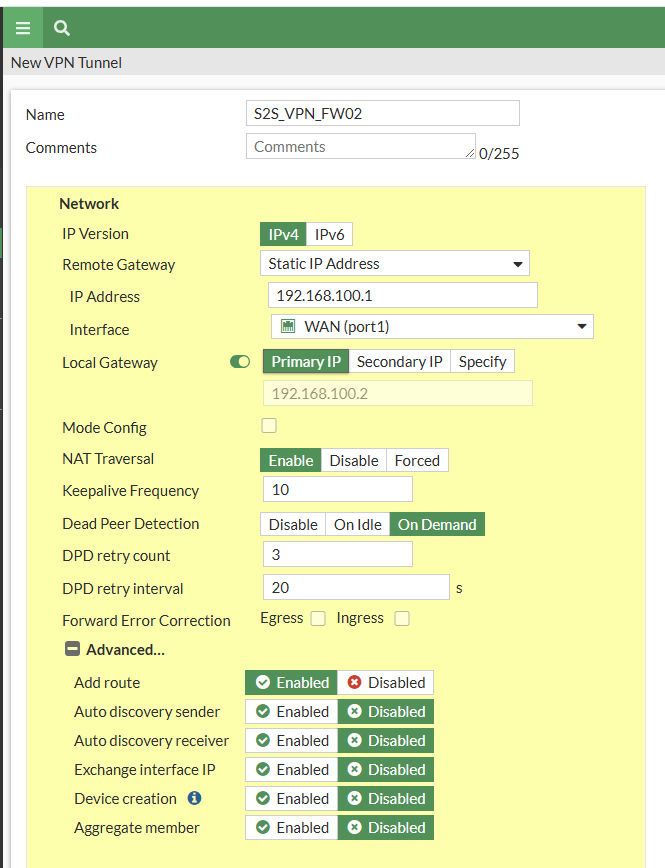Image resolution: width=665 pixels, height=868 pixels.
Task: Set NAT Traversal to Forced
Action: point(417,460)
